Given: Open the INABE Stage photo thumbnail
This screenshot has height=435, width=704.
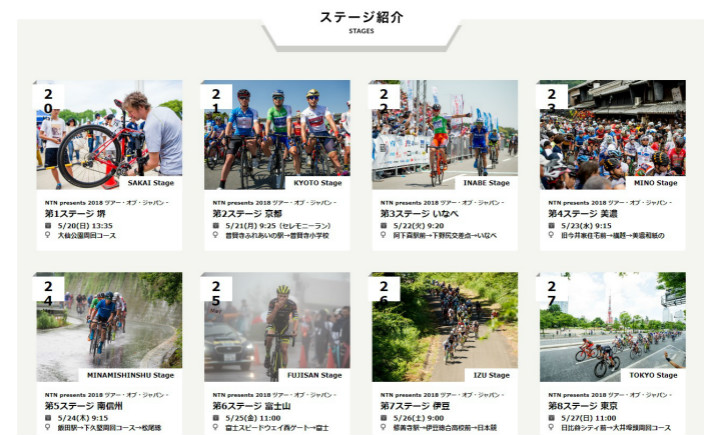Looking at the screenshot, I should click(x=445, y=135).
